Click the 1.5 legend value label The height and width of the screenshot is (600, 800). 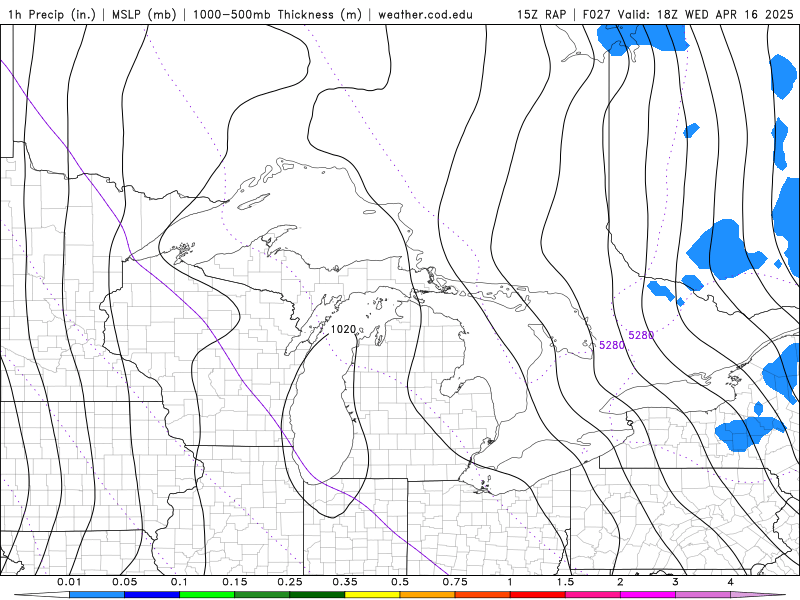pos(565,582)
